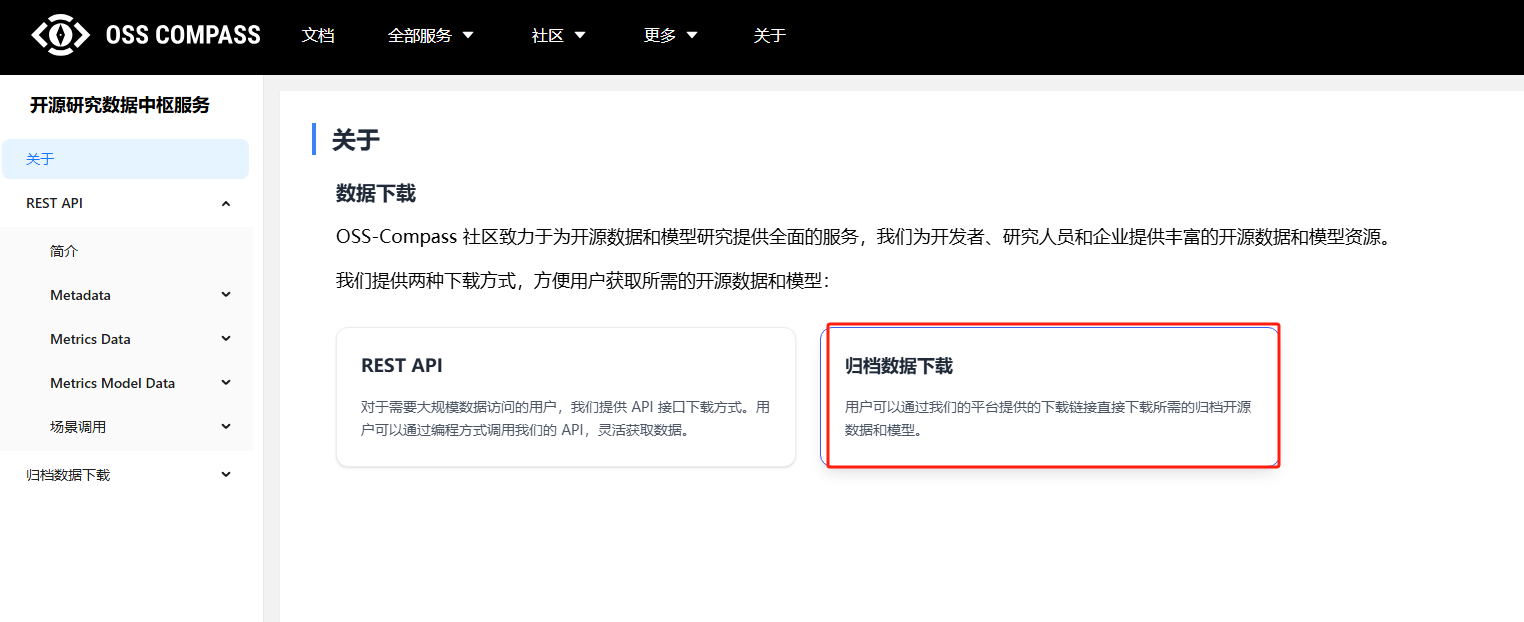
Task: Collapse the REST API sidebar section
Action: pos(226,204)
